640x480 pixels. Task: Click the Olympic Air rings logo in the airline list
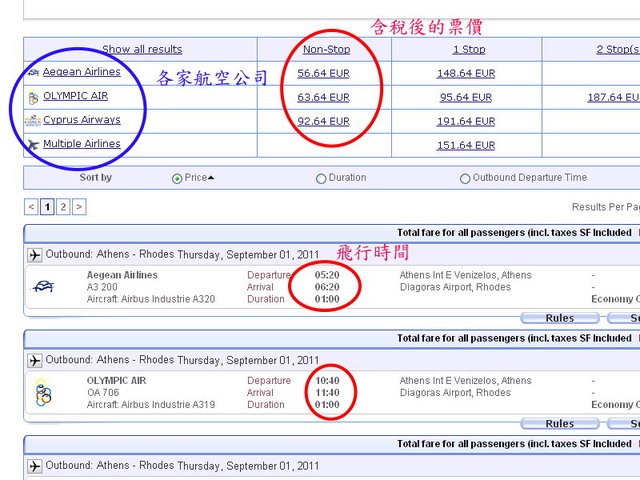(x=34, y=97)
